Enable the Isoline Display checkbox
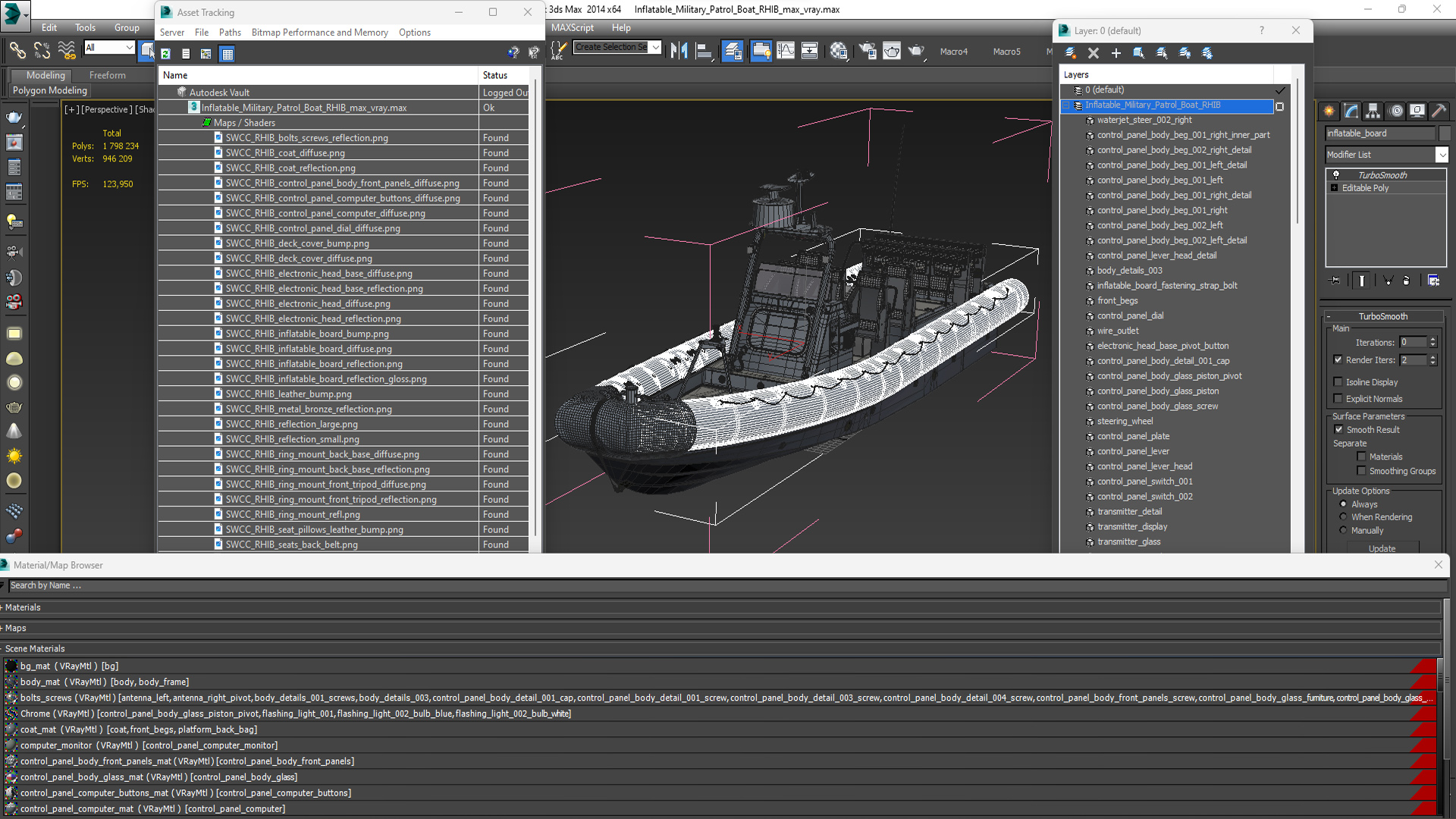Image resolution: width=1456 pixels, height=819 pixels. point(1338,382)
